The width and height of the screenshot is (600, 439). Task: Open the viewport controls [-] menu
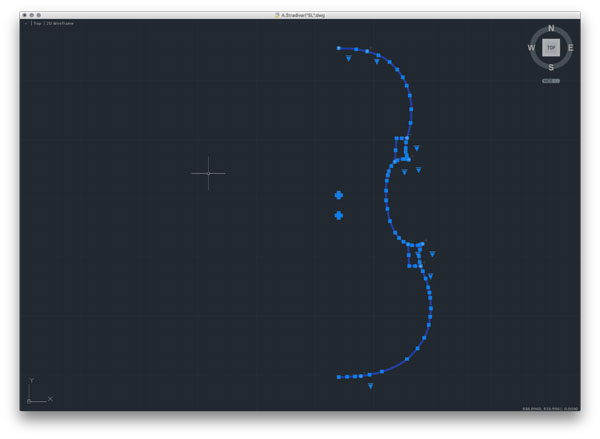[x=27, y=23]
